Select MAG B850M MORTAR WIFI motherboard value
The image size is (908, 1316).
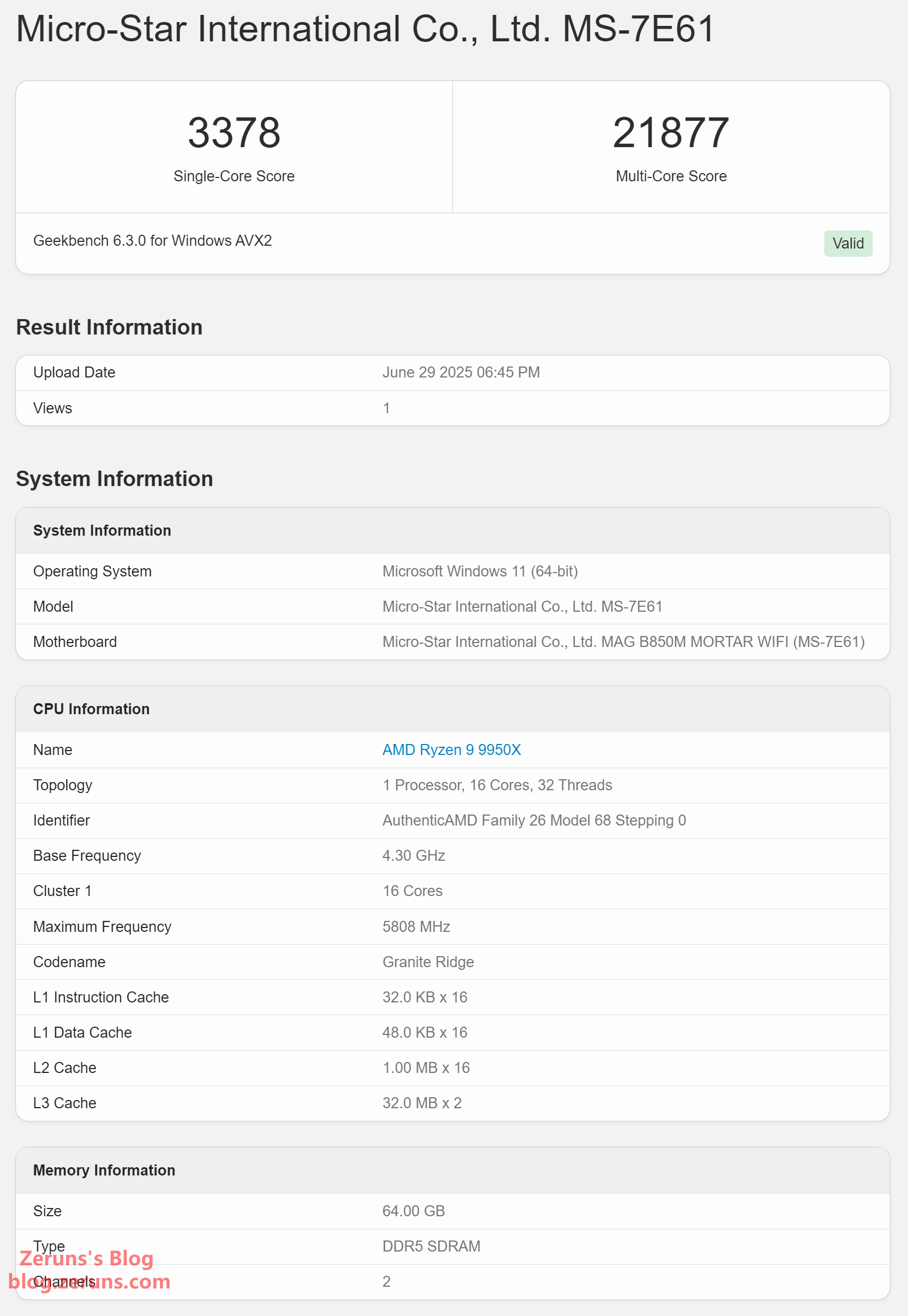tap(623, 641)
